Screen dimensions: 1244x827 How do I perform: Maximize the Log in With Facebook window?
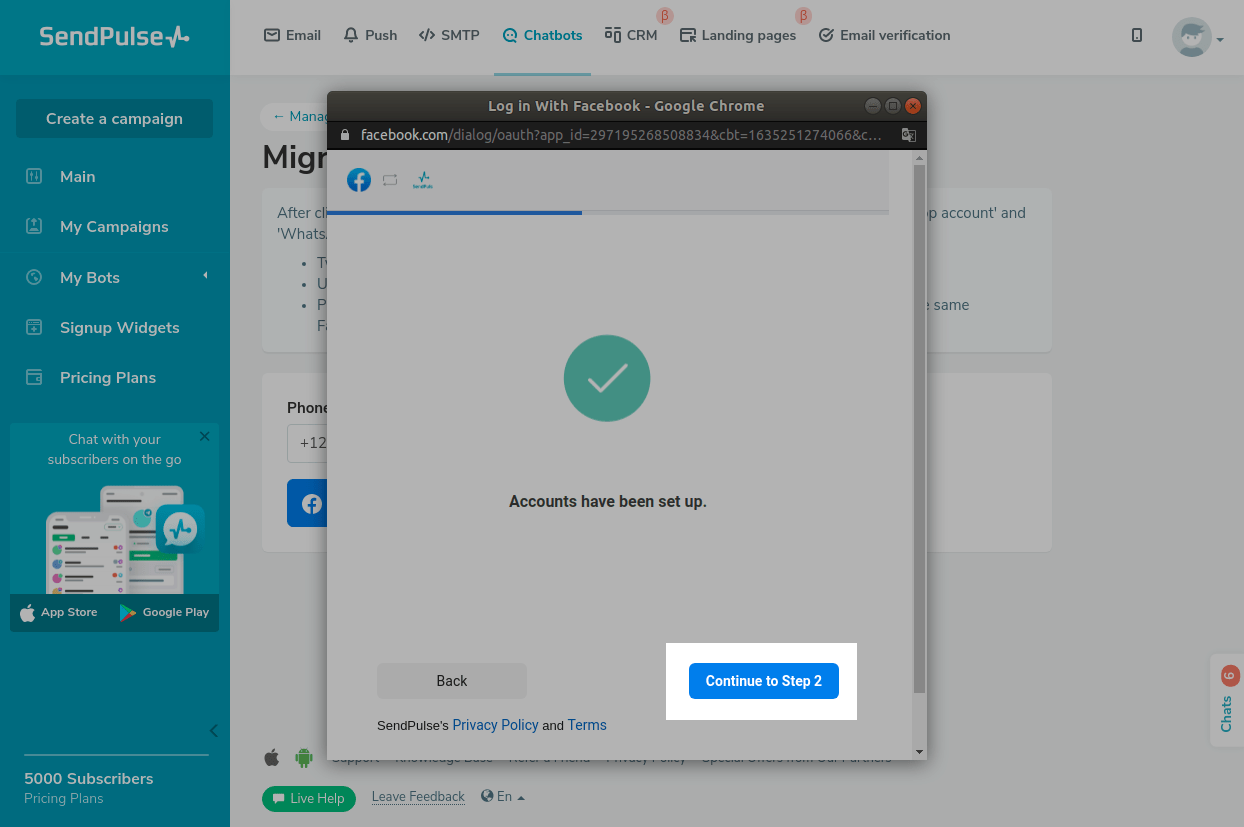(893, 106)
